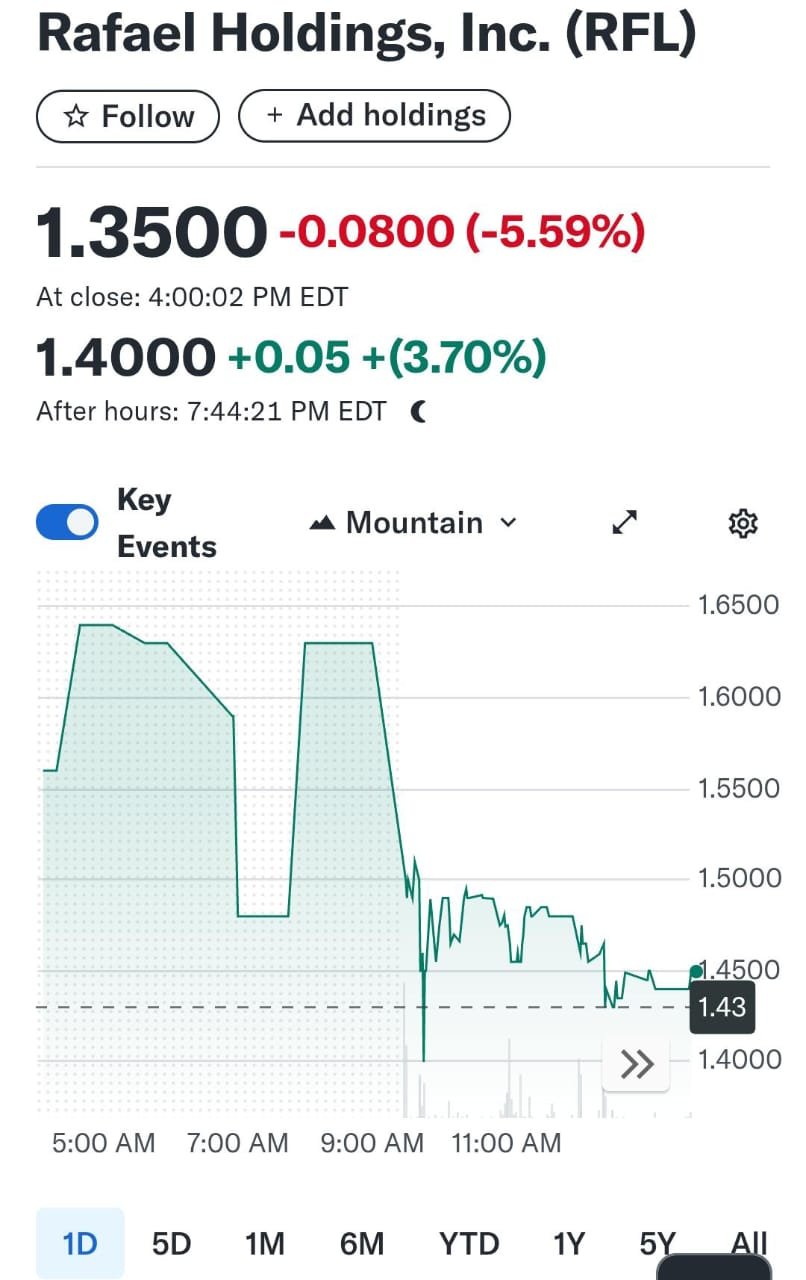Viewport: 806px width, 1280px height.
Task: Click the after-hours moon icon
Action: 419,411
